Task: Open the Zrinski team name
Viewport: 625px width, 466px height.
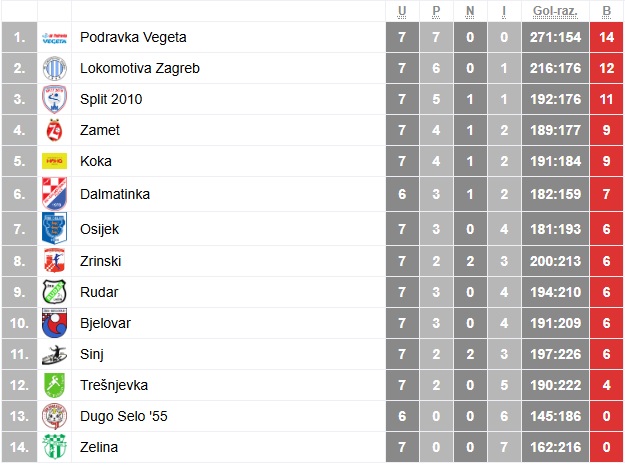Action: click(100, 261)
